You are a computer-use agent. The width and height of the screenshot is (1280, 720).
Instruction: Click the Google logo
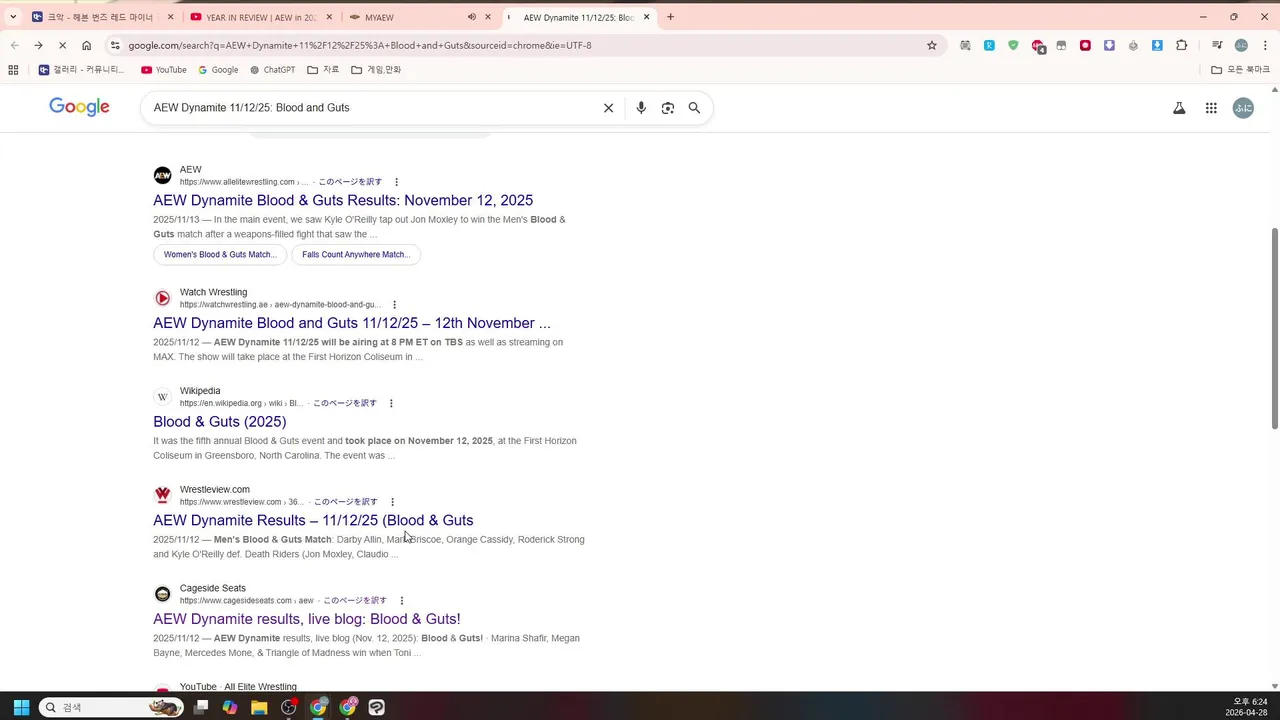(x=79, y=108)
